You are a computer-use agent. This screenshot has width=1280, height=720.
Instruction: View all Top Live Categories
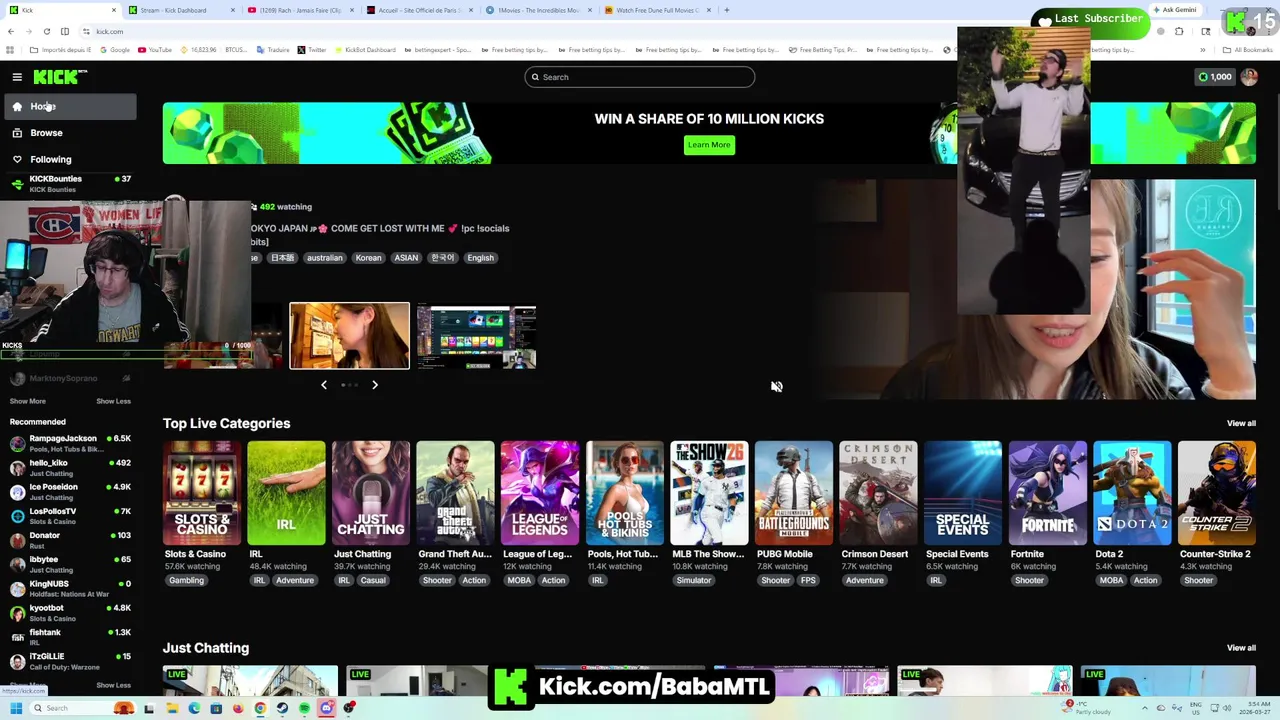(x=1241, y=423)
